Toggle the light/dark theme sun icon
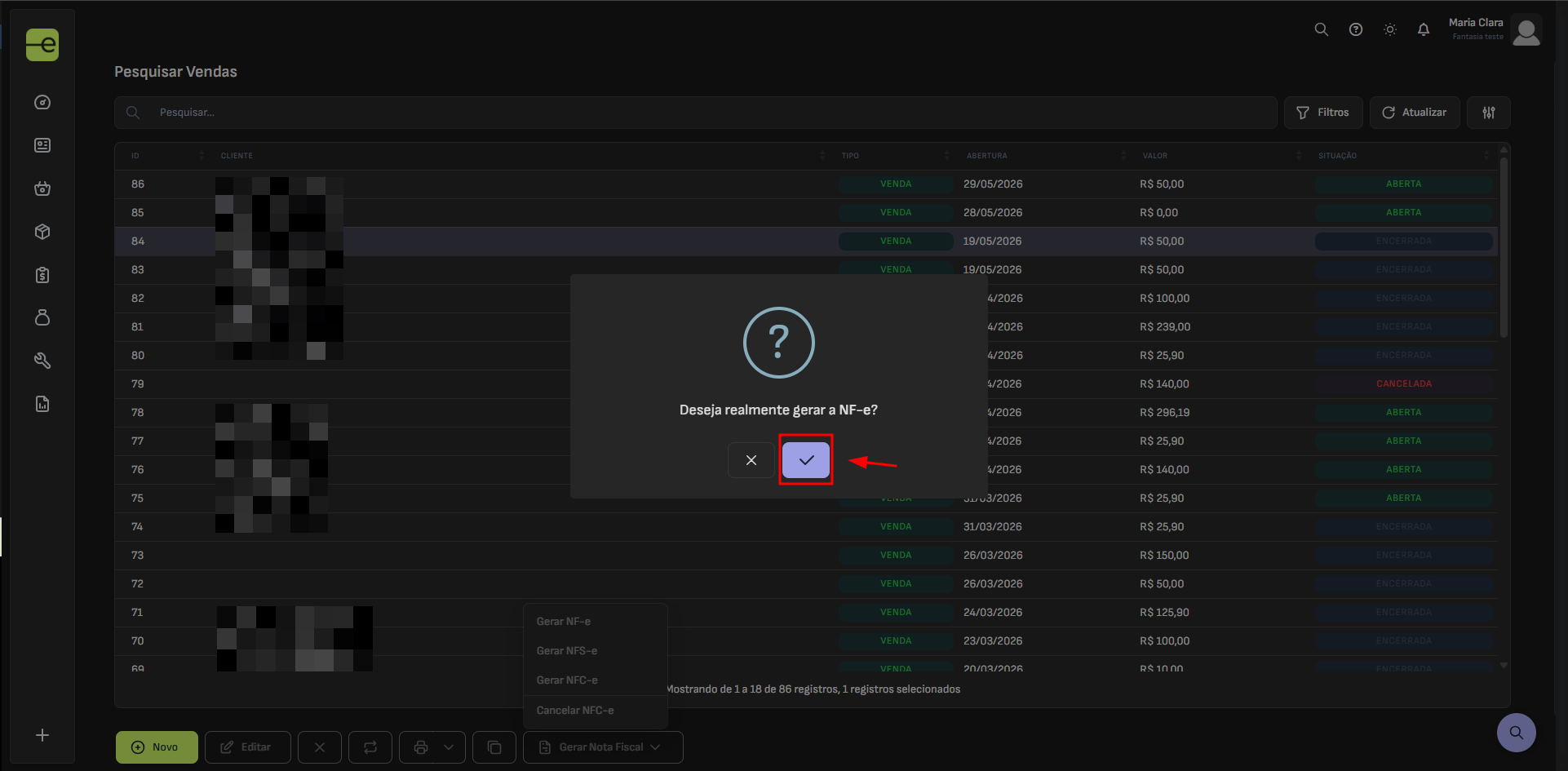1568x771 pixels. point(1390,29)
